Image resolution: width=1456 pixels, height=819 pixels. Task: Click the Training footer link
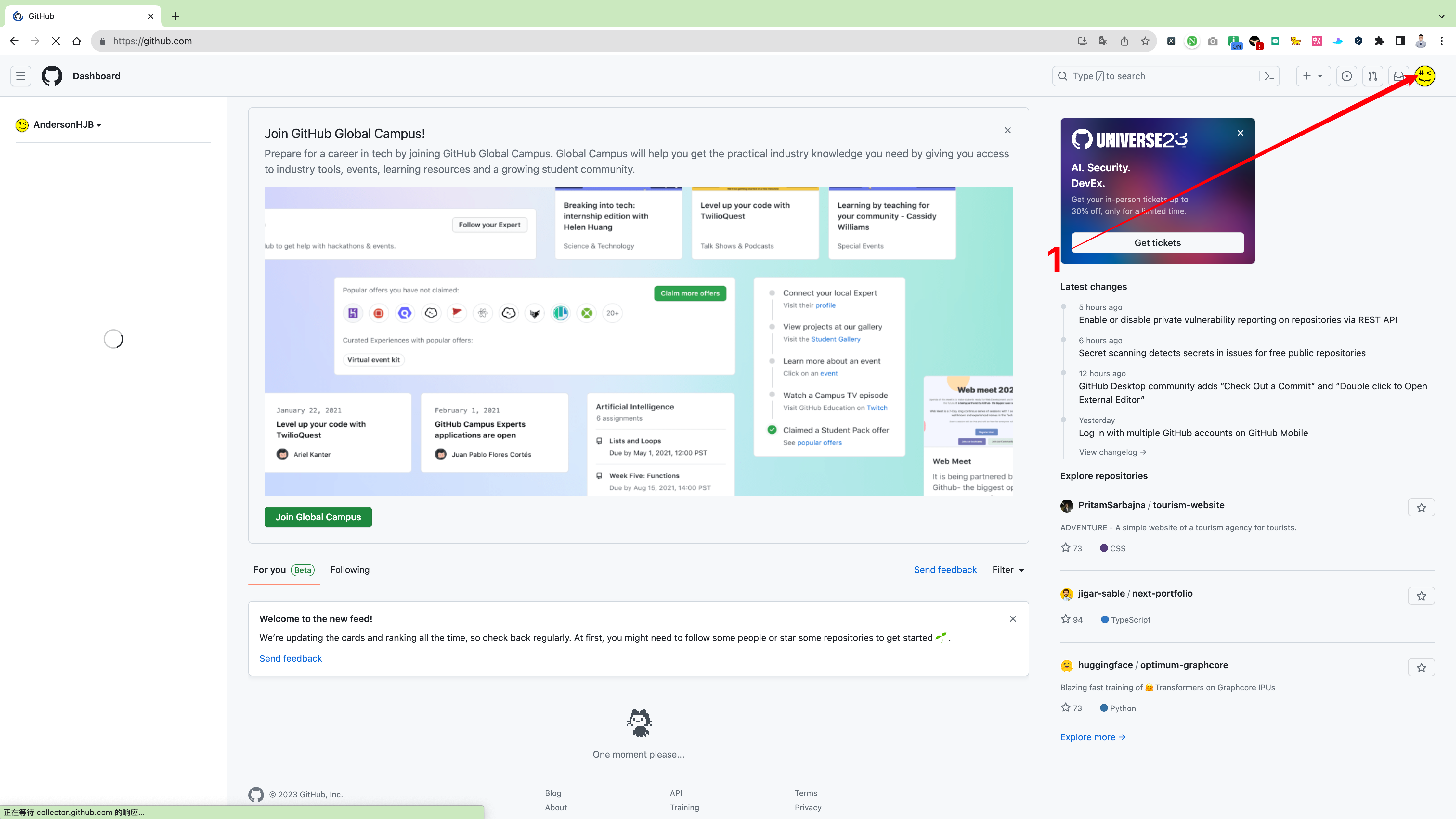pyautogui.click(x=684, y=808)
